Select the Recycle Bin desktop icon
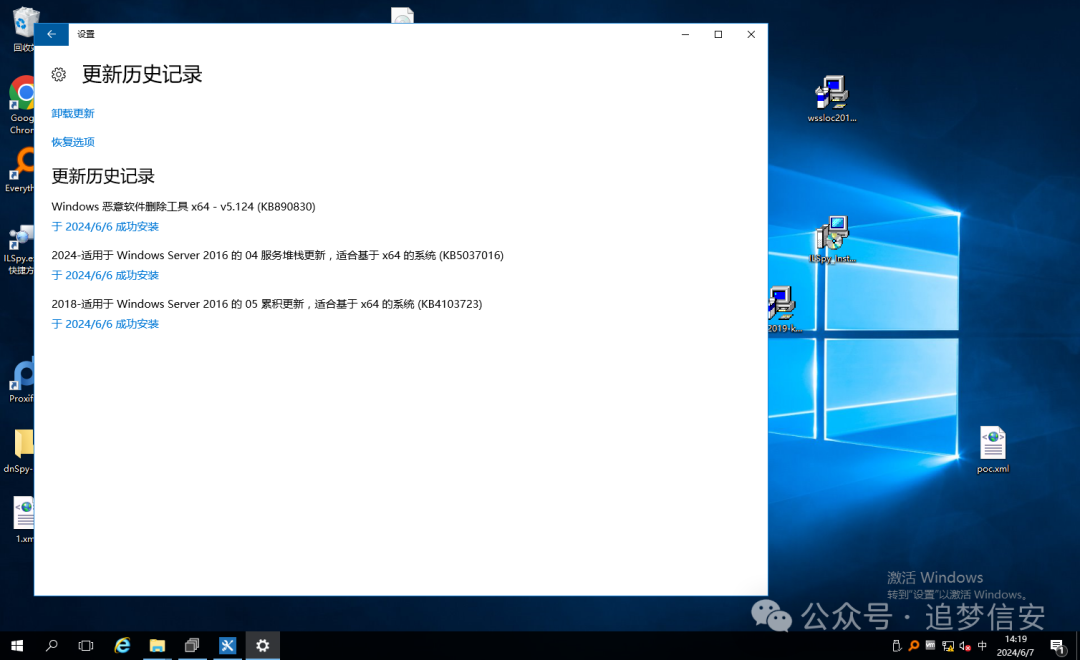This screenshot has height=660, width=1080. click(23, 30)
